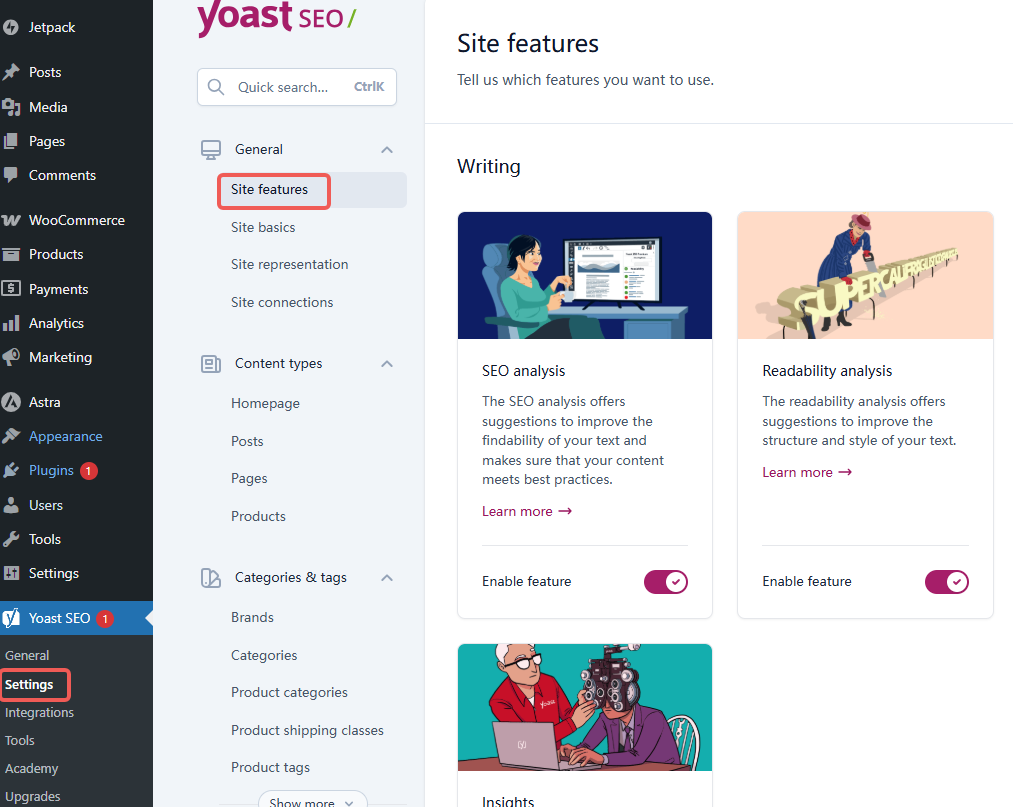This screenshot has height=807, width=1013.
Task: Select the Appearance icon in the sidebar
Action: (12, 436)
